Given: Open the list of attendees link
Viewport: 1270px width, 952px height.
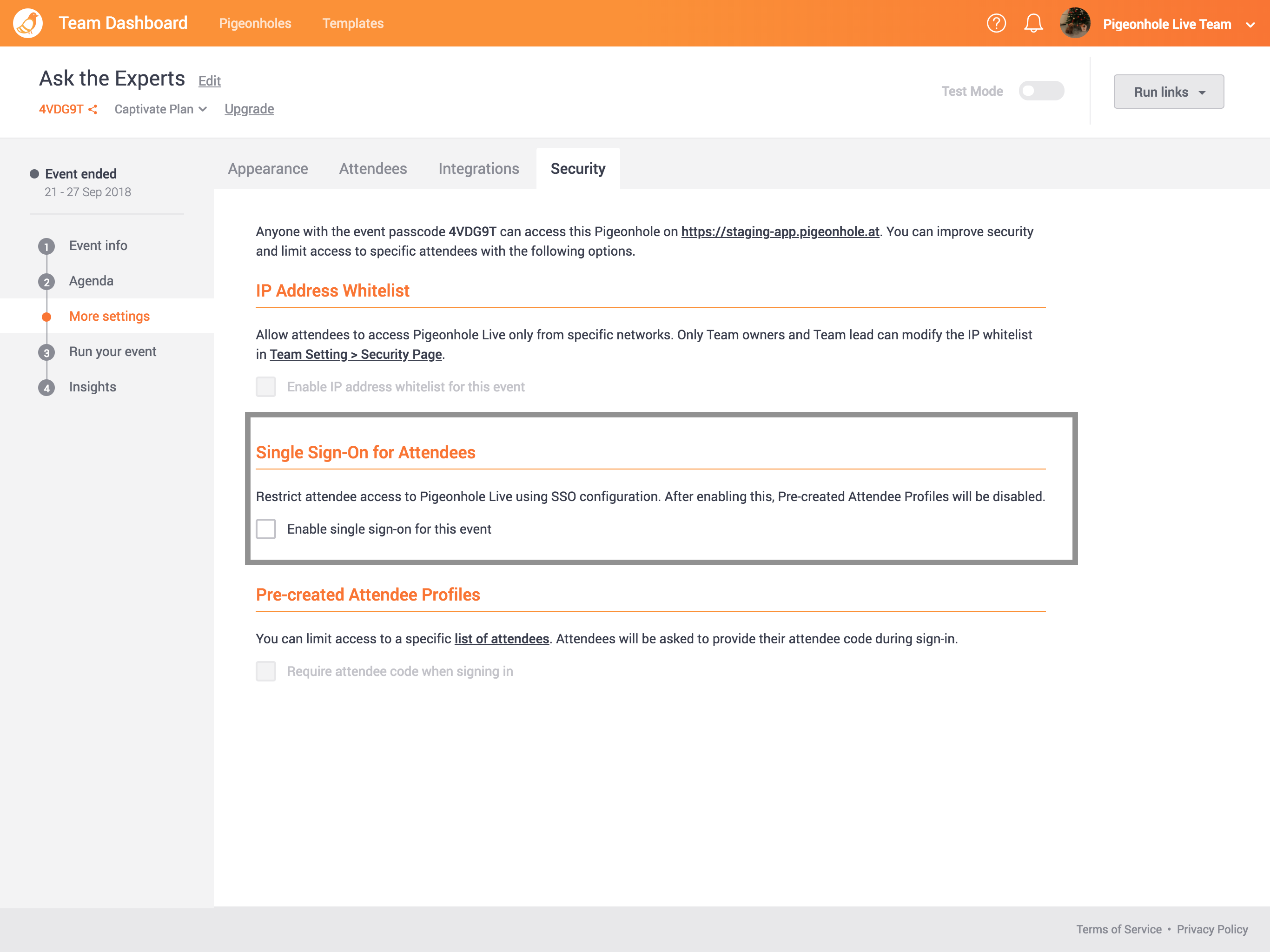Looking at the screenshot, I should click(x=502, y=639).
